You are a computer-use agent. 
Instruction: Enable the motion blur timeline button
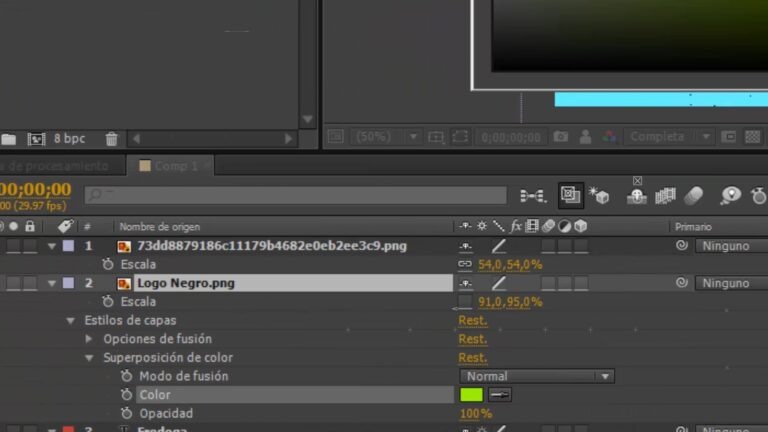(694, 196)
